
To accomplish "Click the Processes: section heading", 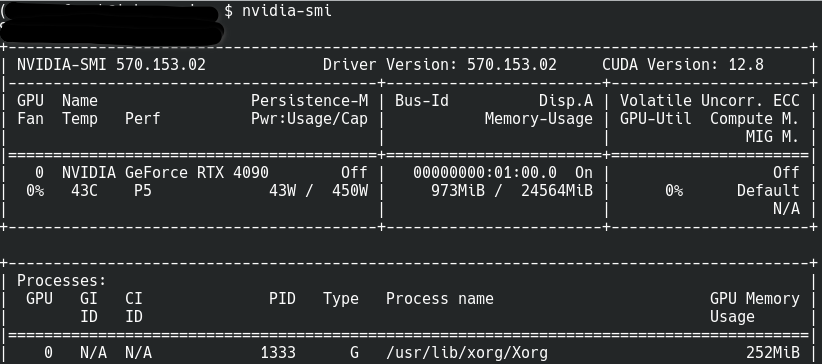I will point(62,281).
